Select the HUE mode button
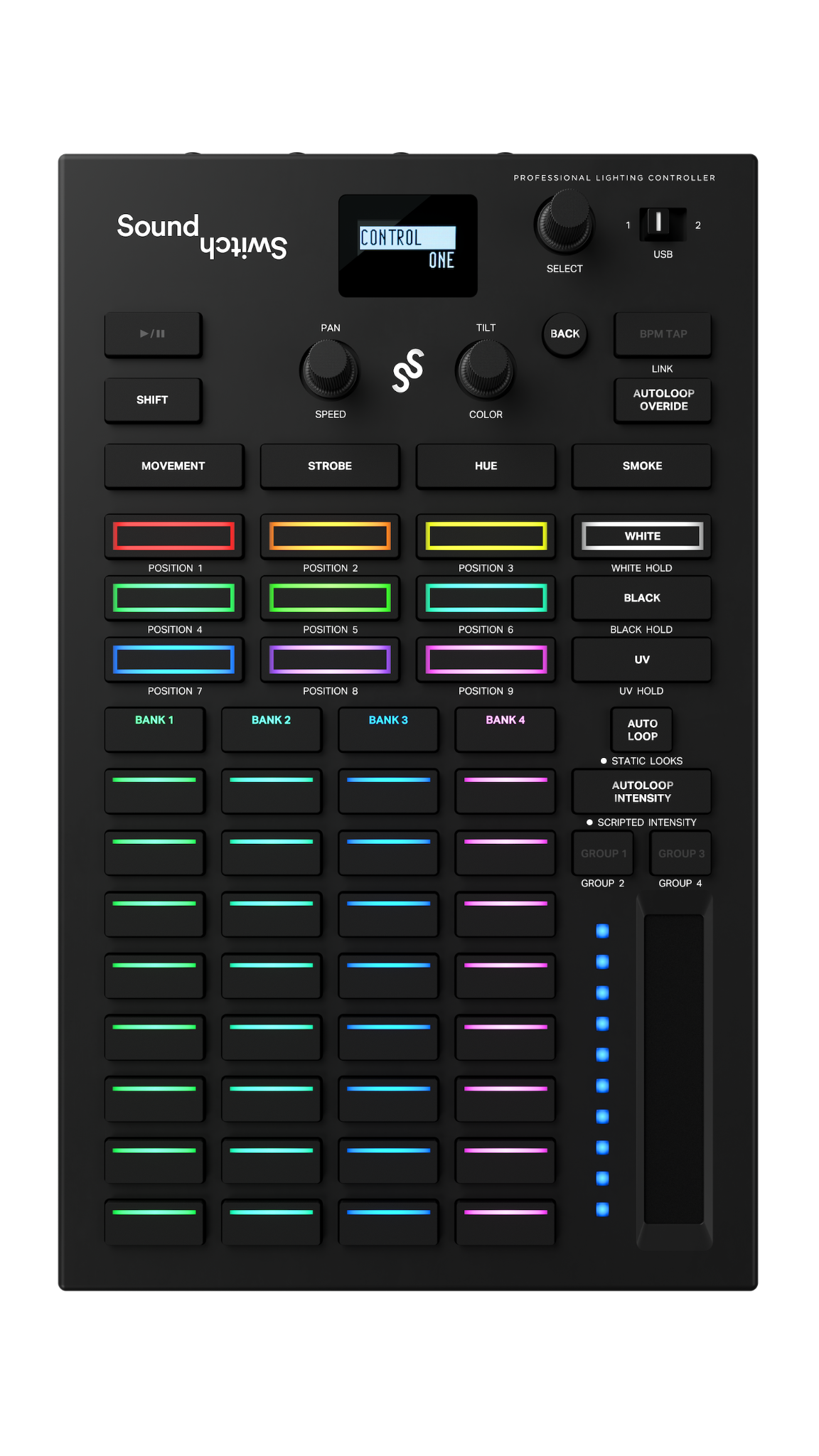Screen dimensions: 819x1456 pos(486,466)
